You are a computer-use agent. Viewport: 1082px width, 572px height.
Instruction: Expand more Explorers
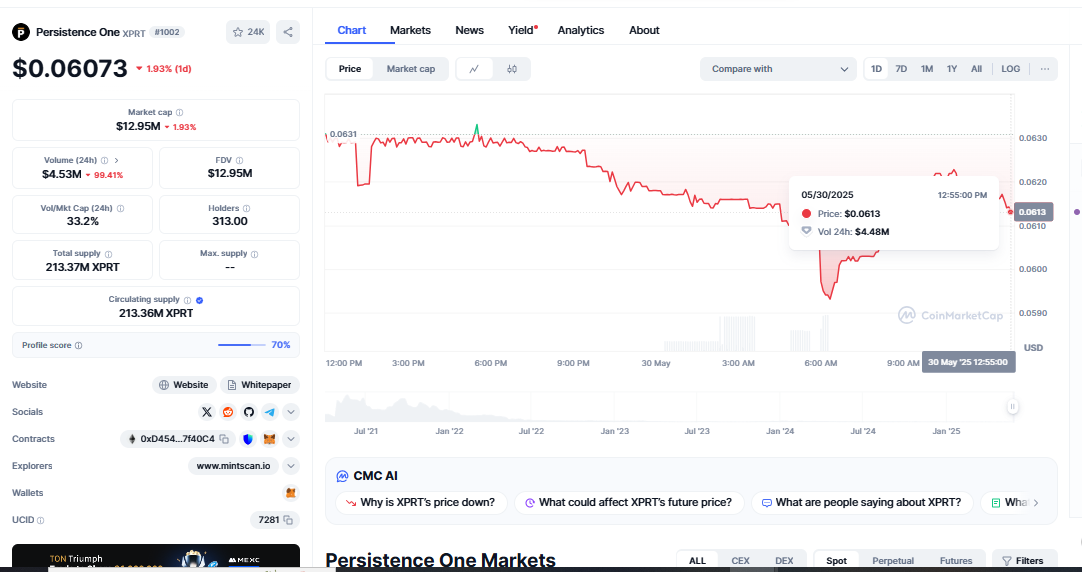pyautogui.click(x=291, y=466)
